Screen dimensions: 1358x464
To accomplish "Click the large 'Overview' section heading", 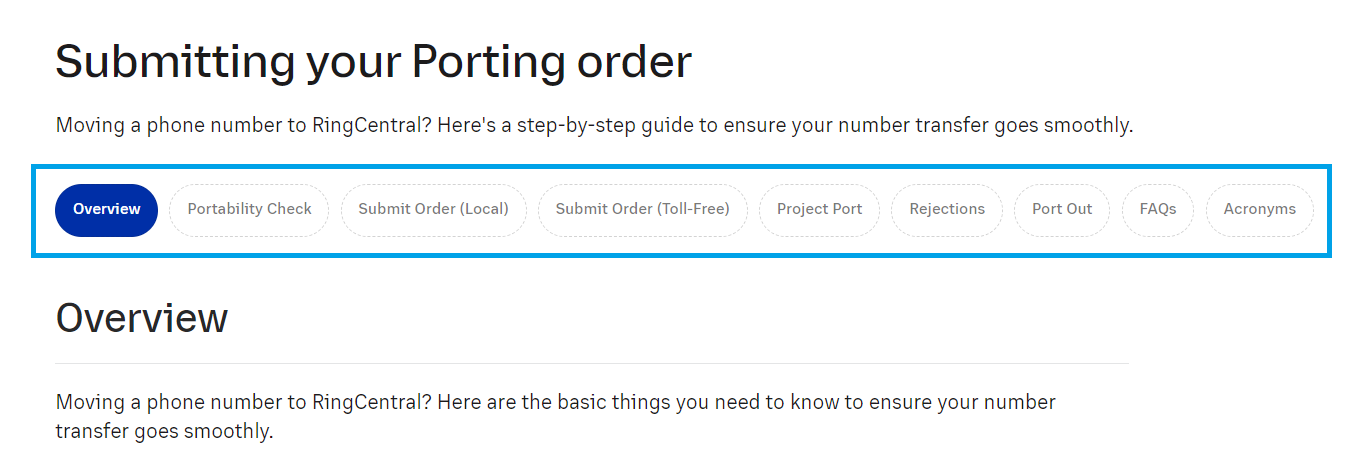I will pyautogui.click(x=142, y=318).
